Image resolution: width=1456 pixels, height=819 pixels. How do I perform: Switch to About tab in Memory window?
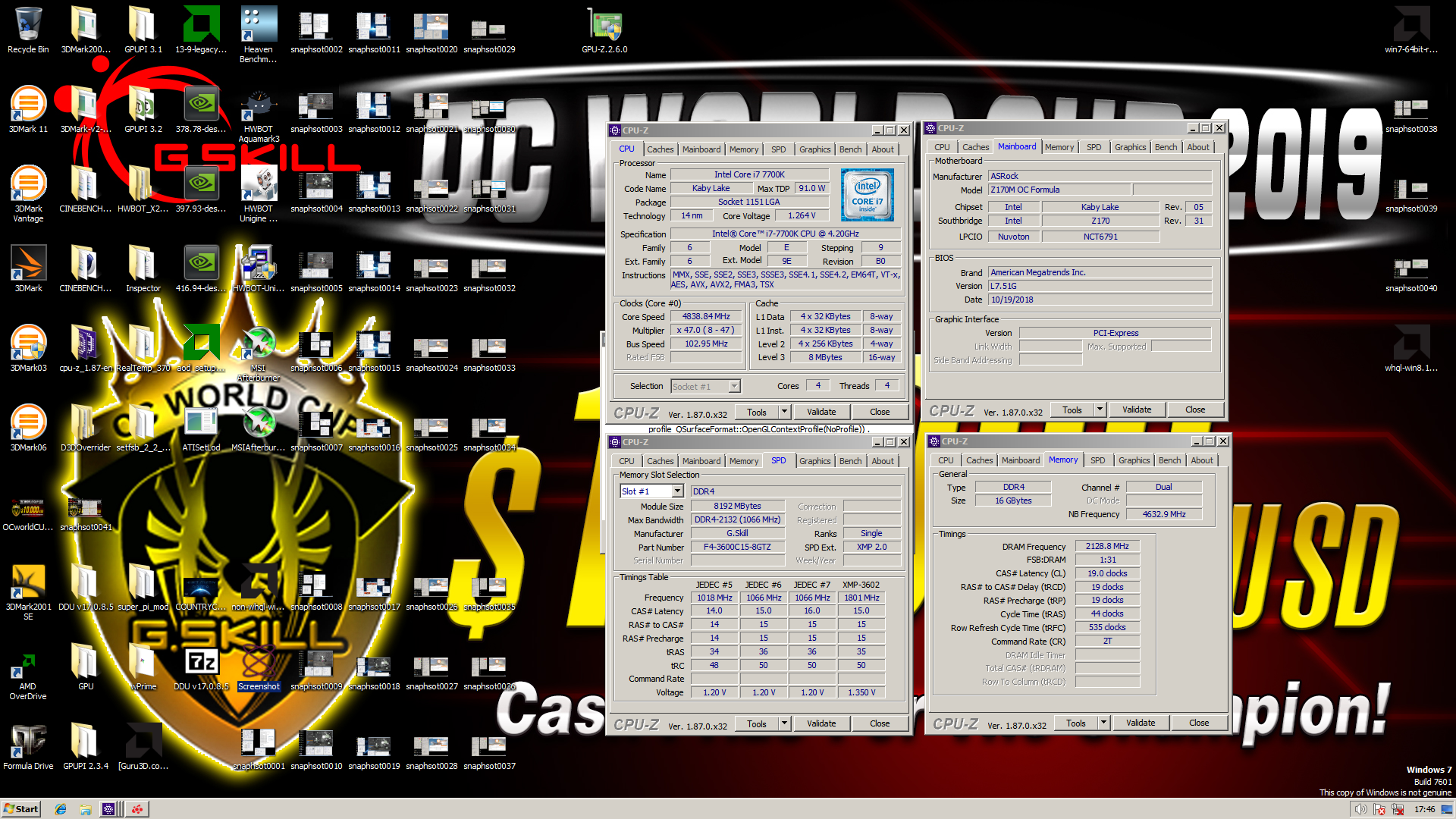[1201, 460]
